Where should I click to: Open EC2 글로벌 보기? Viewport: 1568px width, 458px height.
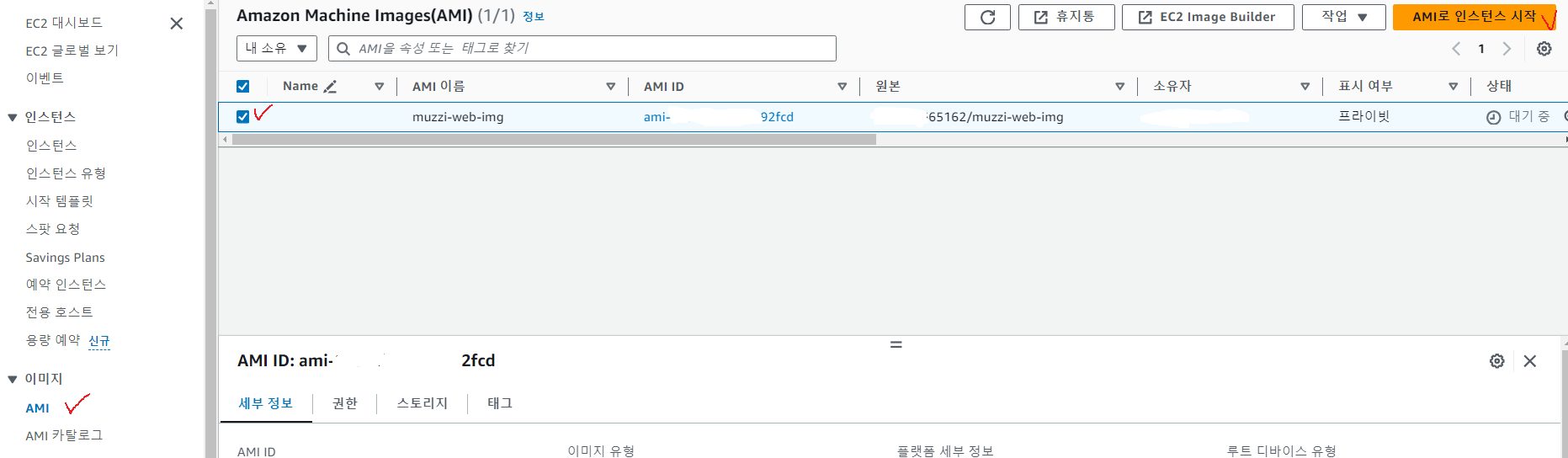point(72,51)
